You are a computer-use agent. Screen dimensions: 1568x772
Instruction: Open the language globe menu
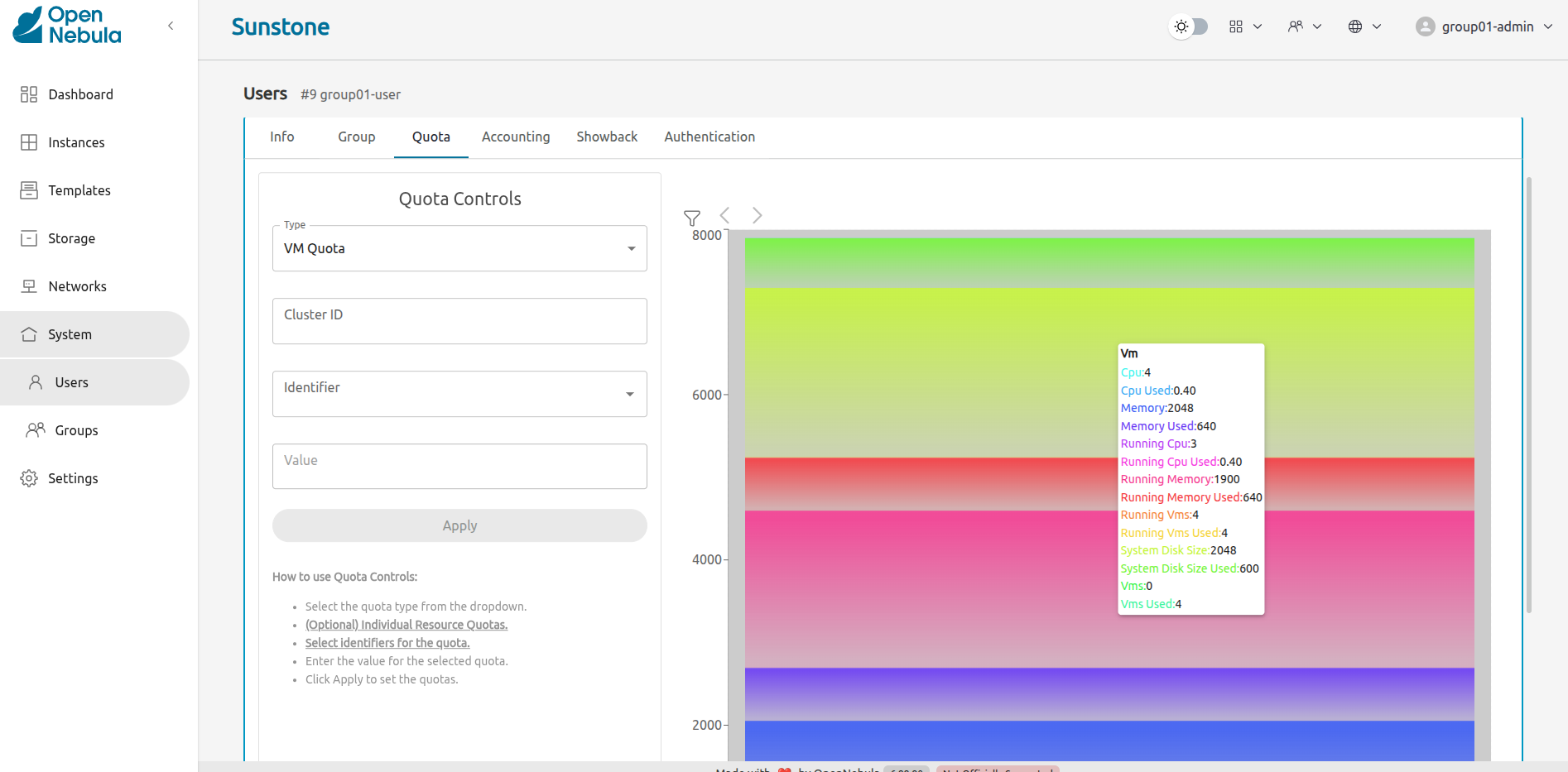pos(1364,26)
